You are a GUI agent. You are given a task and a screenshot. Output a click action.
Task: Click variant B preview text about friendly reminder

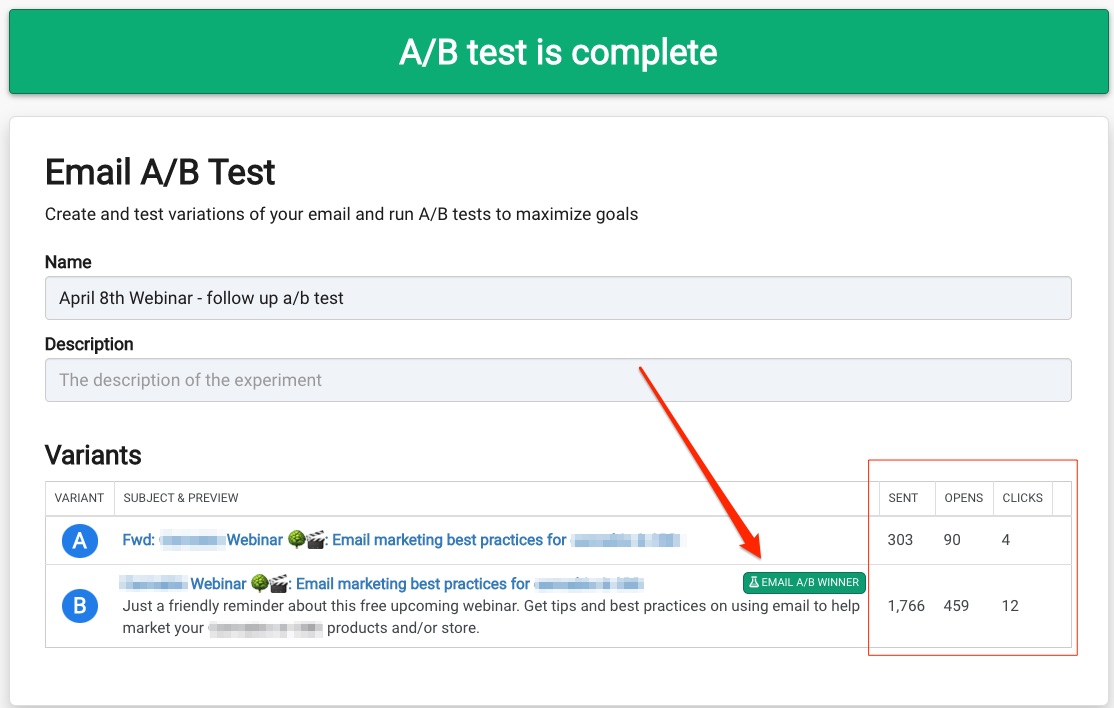coord(491,616)
